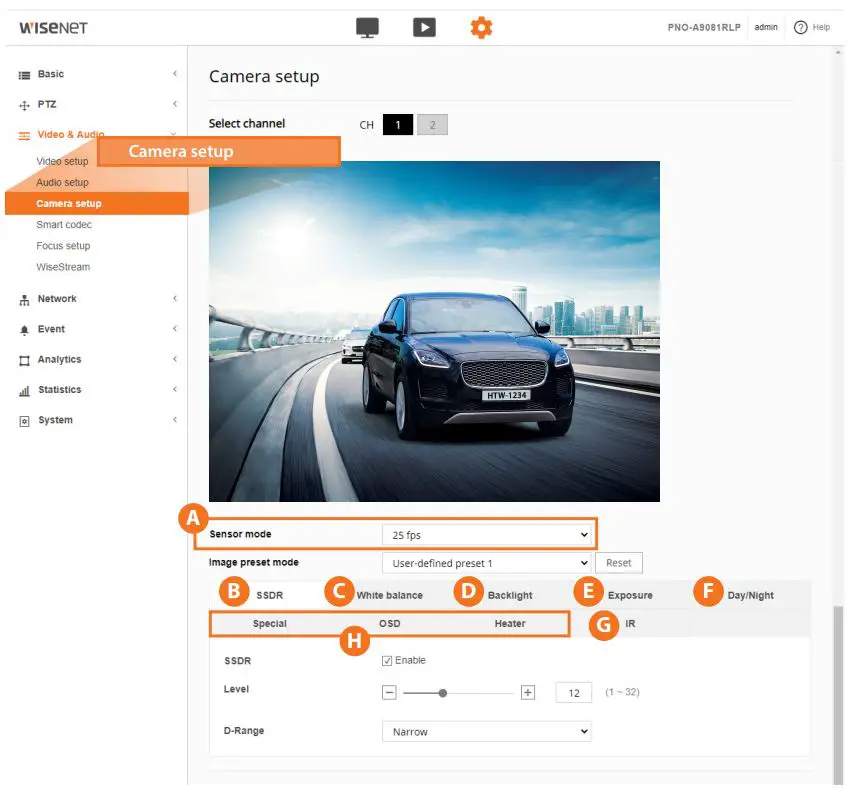Click the PTZ arrows icon
Image resolution: width=848 pixels, height=790 pixels.
pos(24,105)
